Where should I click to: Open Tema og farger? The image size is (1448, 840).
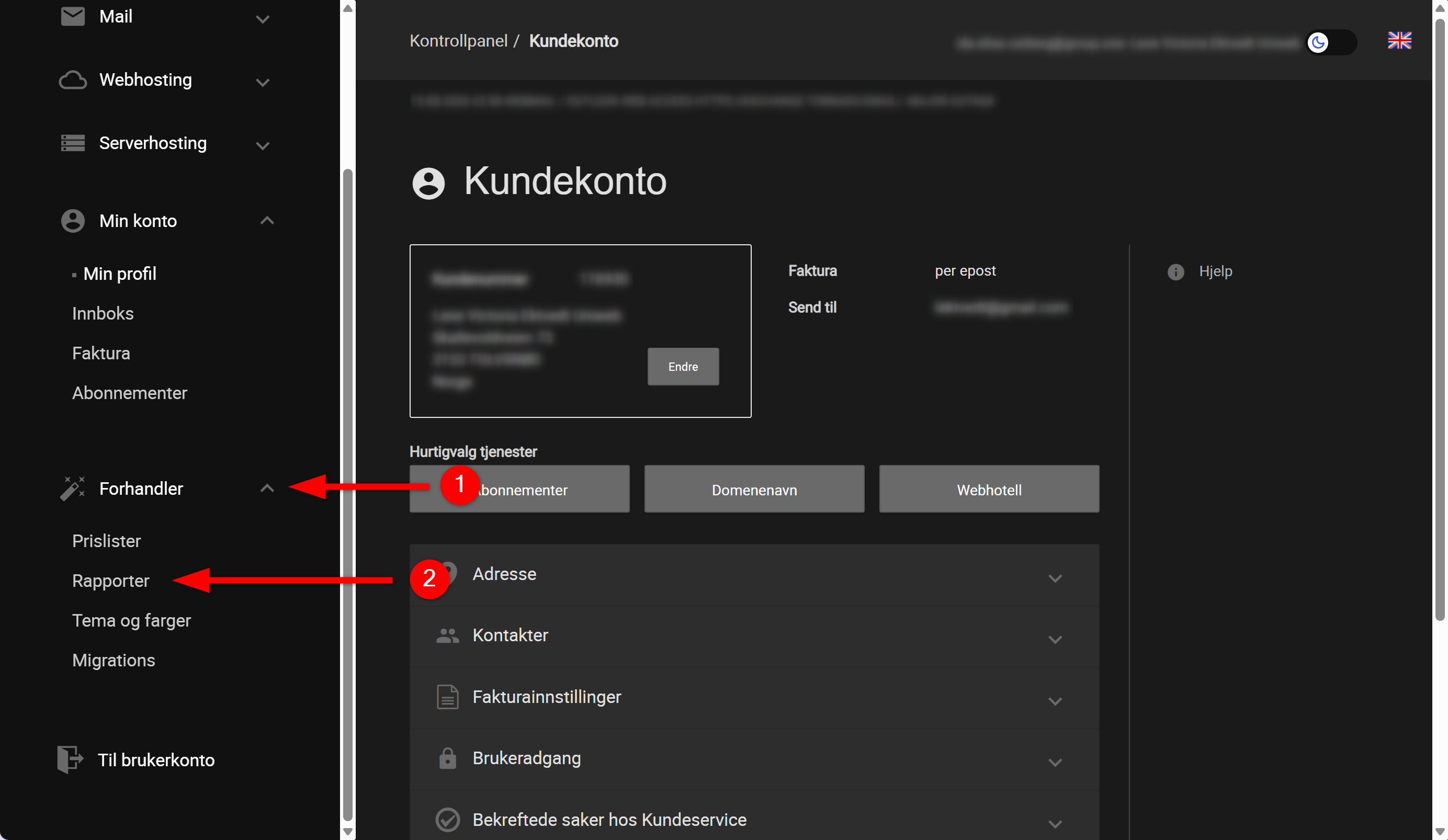point(132,620)
